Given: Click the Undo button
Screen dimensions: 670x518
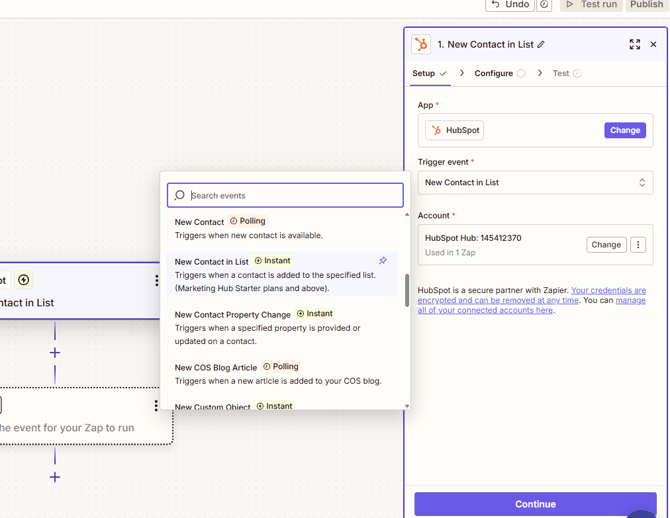Looking at the screenshot, I should coord(510,5).
